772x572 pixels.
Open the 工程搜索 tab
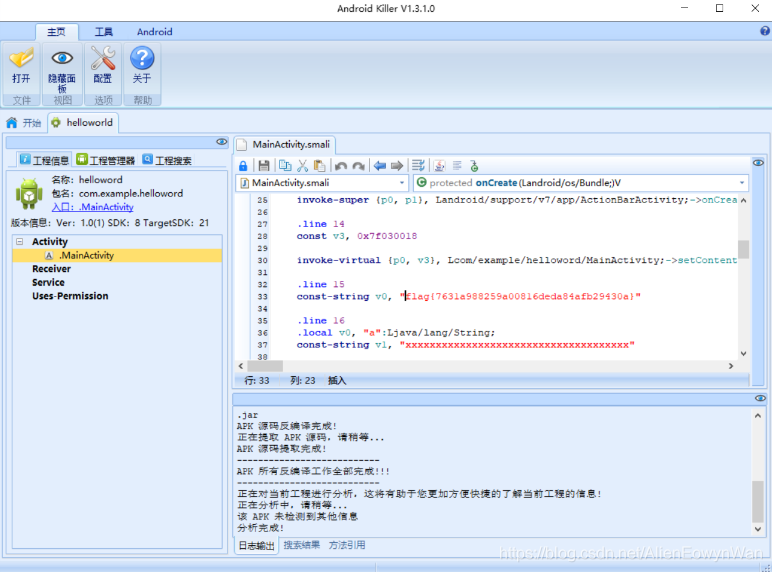(x=167, y=160)
